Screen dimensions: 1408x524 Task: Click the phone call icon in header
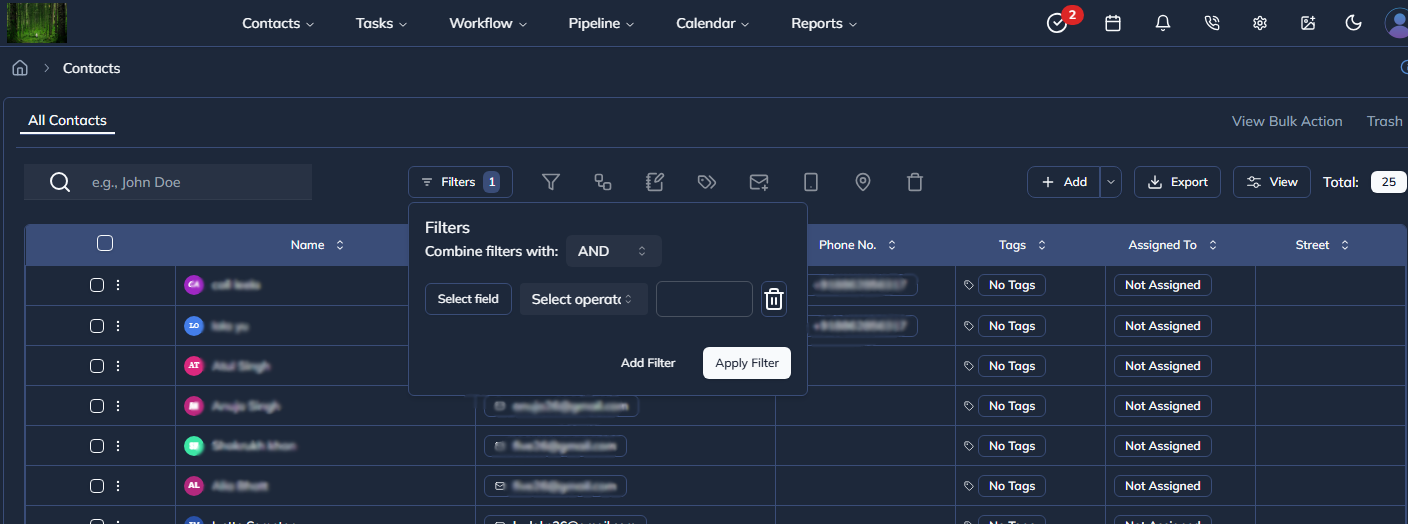[1212, 23]
